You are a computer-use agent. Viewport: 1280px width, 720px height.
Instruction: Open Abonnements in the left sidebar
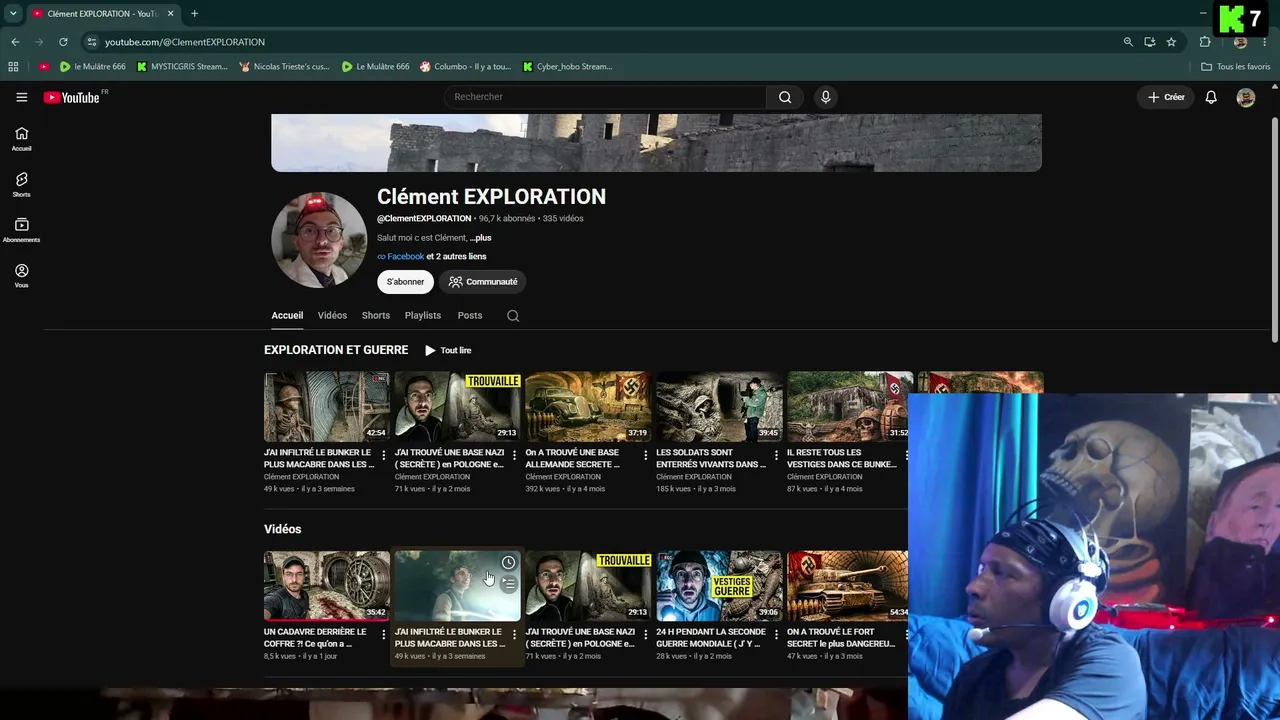pos(21,230)
